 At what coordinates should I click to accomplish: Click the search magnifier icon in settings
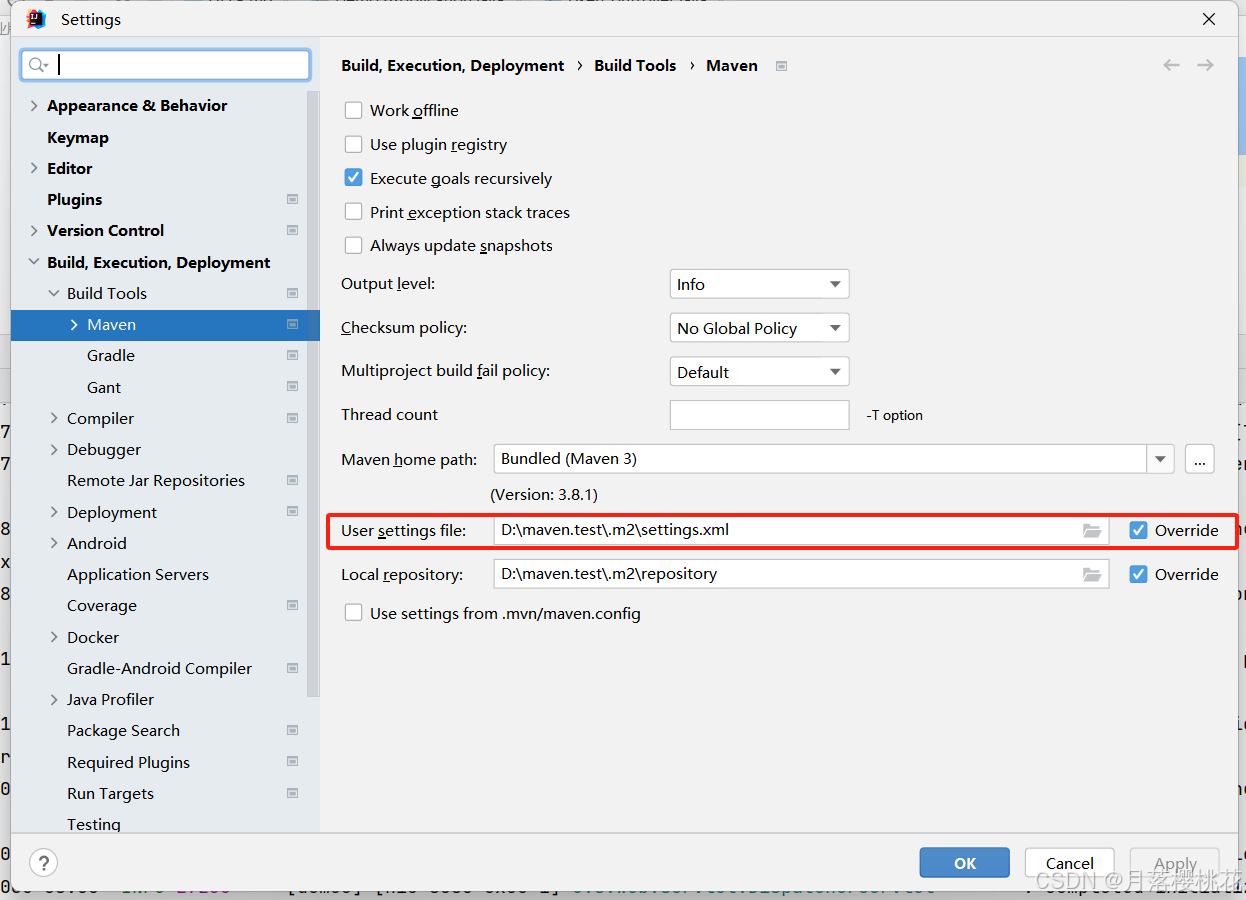tap(38, 65)
